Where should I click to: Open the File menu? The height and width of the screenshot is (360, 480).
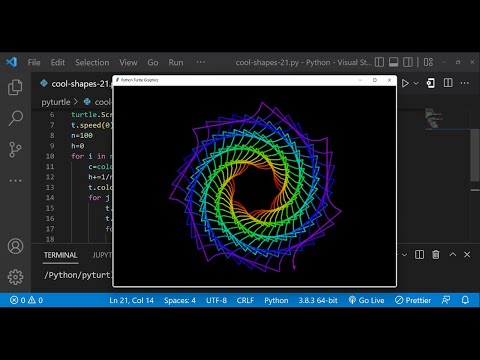34,63
